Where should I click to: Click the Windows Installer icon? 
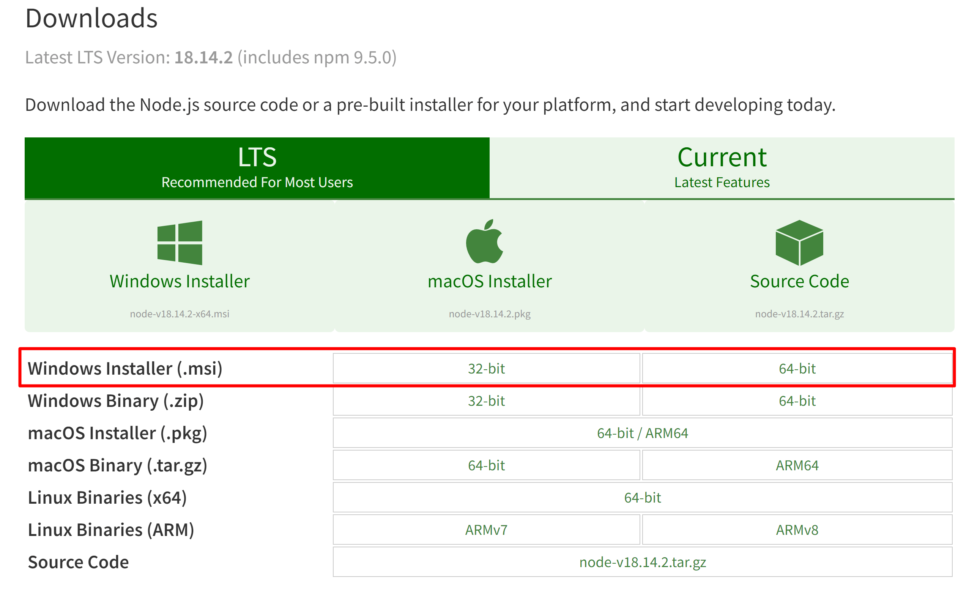pos(180,240)
